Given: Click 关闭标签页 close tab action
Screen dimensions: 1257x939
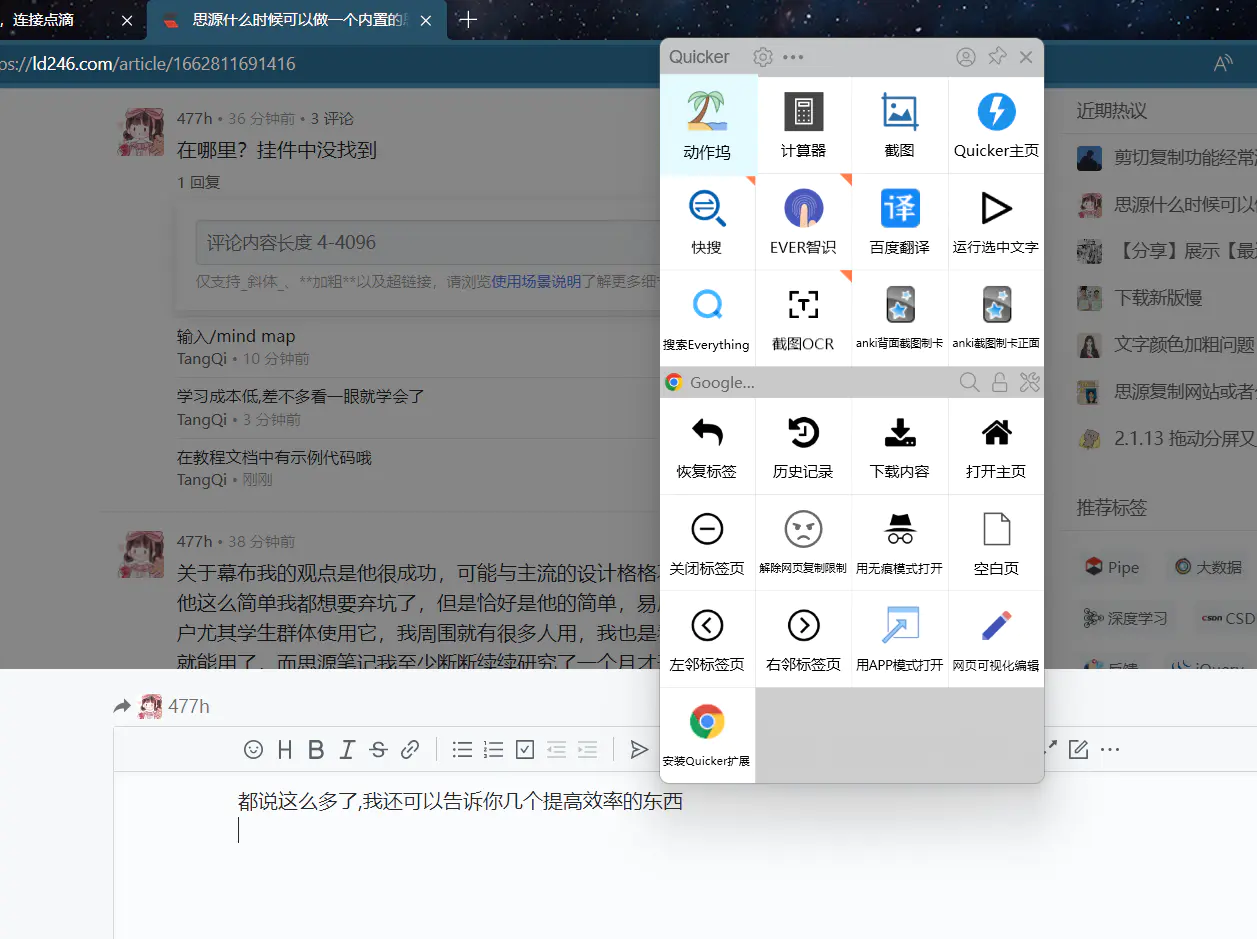Looking at the screenshot, I should point(708,543).
